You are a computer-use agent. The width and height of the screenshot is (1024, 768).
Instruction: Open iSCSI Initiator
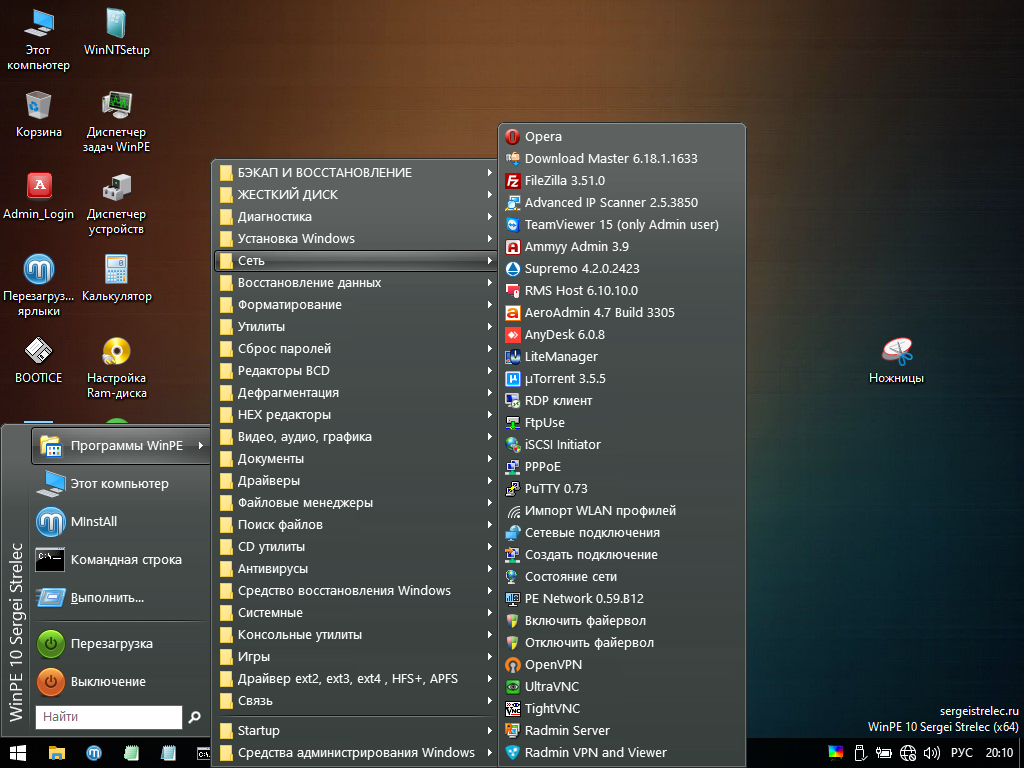[x=622, y=444]
